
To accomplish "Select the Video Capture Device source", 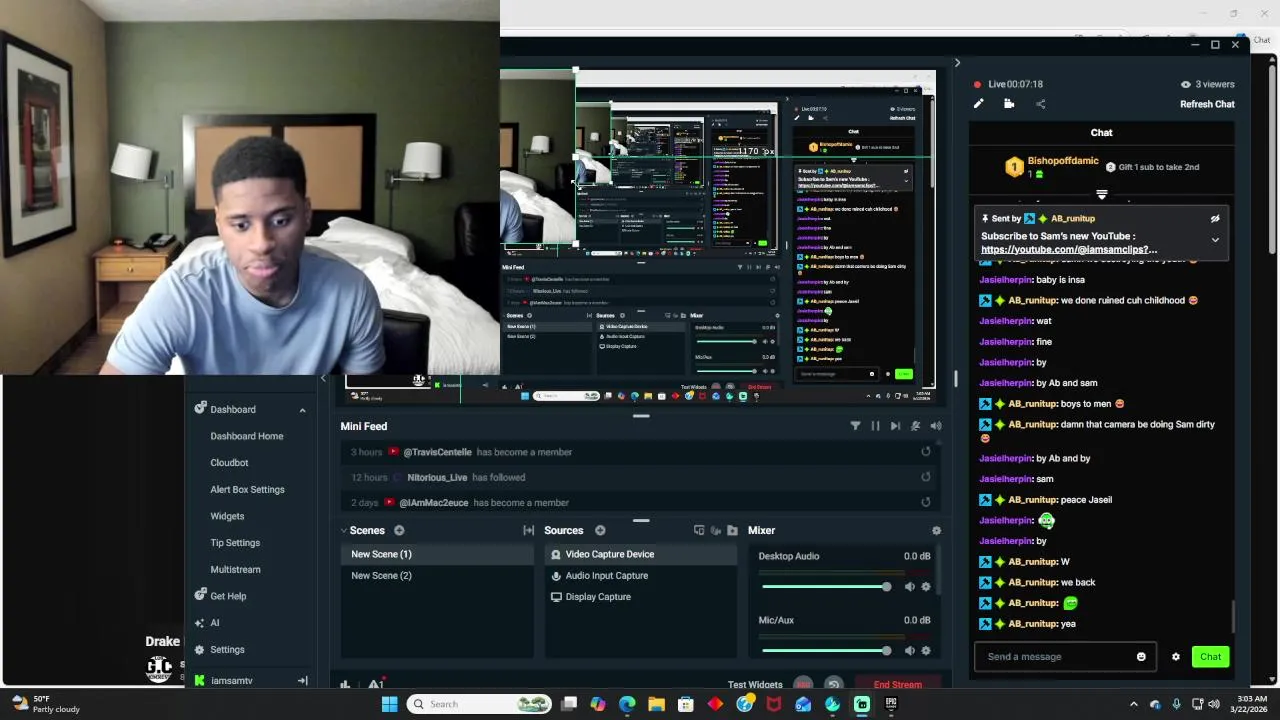I will tap(640, 554).
